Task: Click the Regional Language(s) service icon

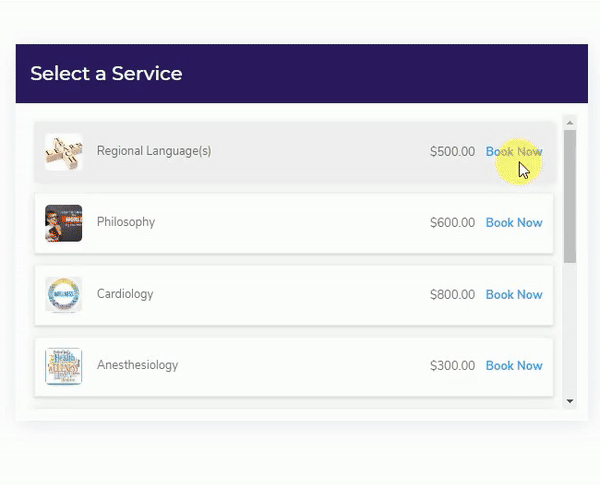Action: (x=63, y=152)
